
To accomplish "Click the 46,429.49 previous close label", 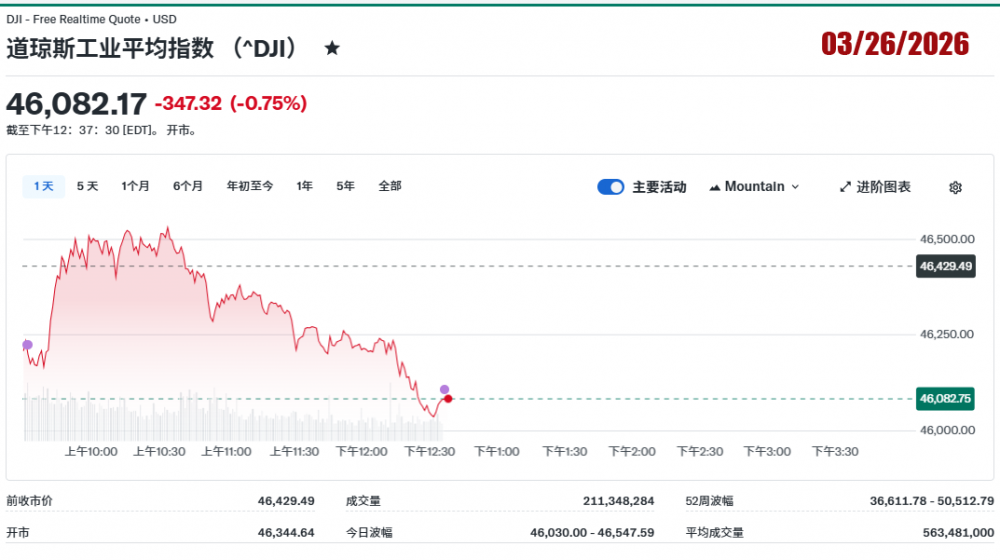I will point(945,266).
